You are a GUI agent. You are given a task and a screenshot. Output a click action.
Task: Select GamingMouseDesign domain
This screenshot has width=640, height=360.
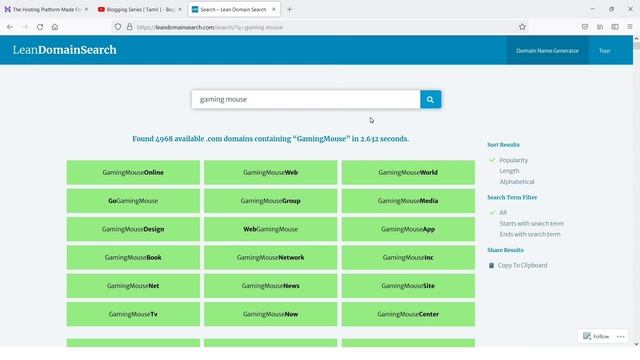coord(133,229)
